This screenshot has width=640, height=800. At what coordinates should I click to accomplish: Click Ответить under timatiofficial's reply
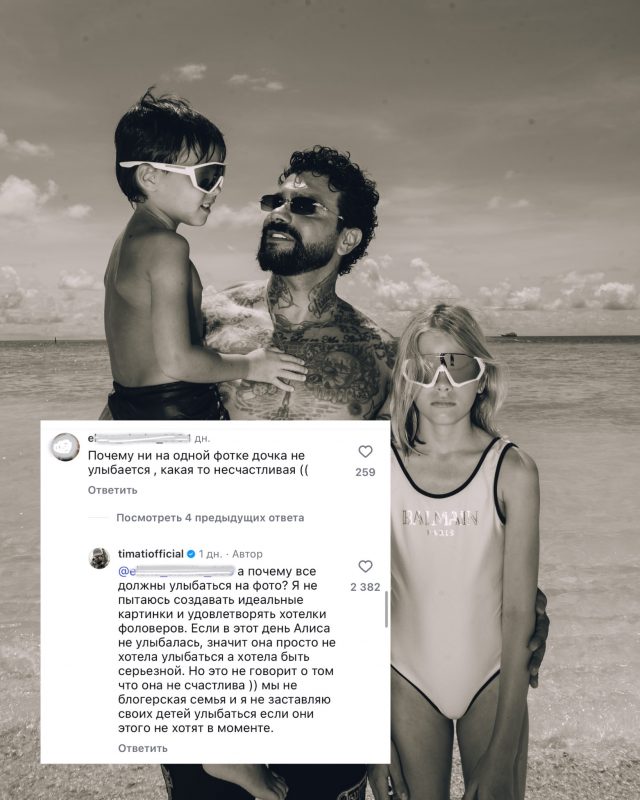[x=143, y=748]
